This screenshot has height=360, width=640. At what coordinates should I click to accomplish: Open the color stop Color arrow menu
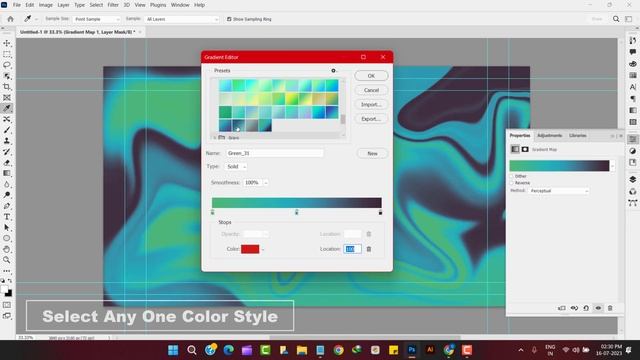[x=263, y=249]
